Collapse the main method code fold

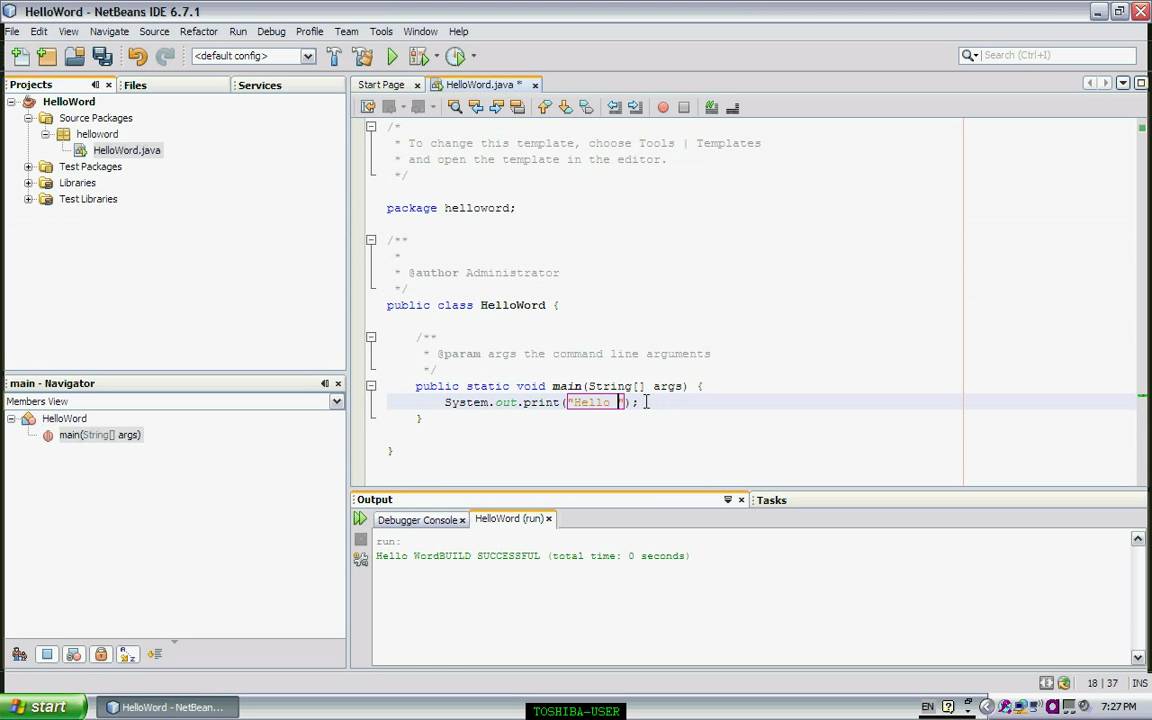pos(371,386)
